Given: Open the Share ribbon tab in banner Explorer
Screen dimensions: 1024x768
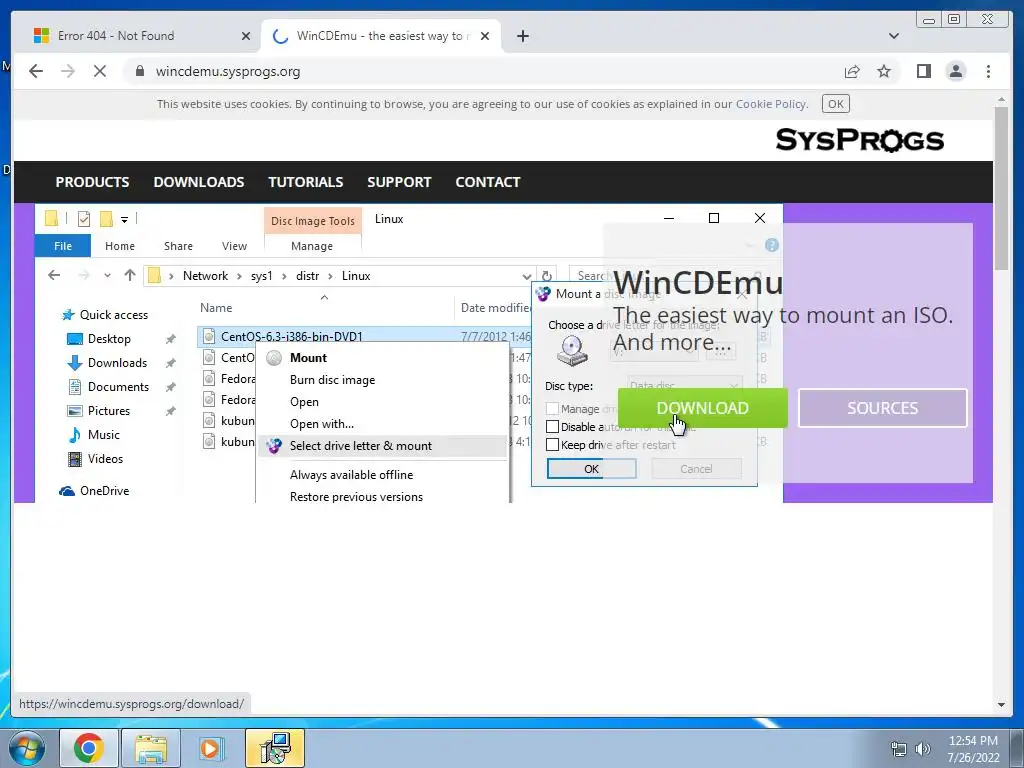Looking at the screenshot, I should (178, 246).
